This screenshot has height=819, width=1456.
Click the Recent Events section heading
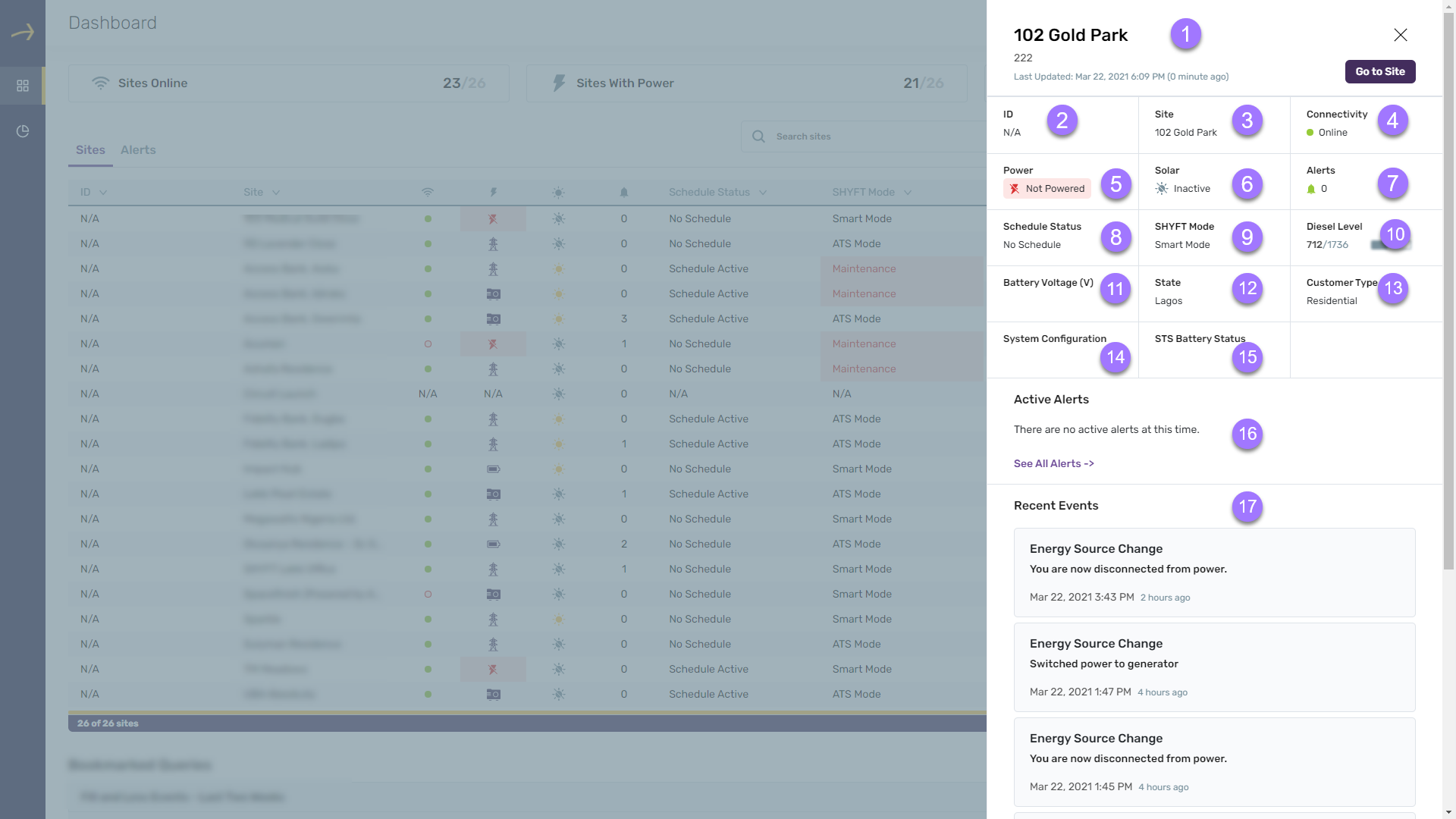tap(1056, 506)
